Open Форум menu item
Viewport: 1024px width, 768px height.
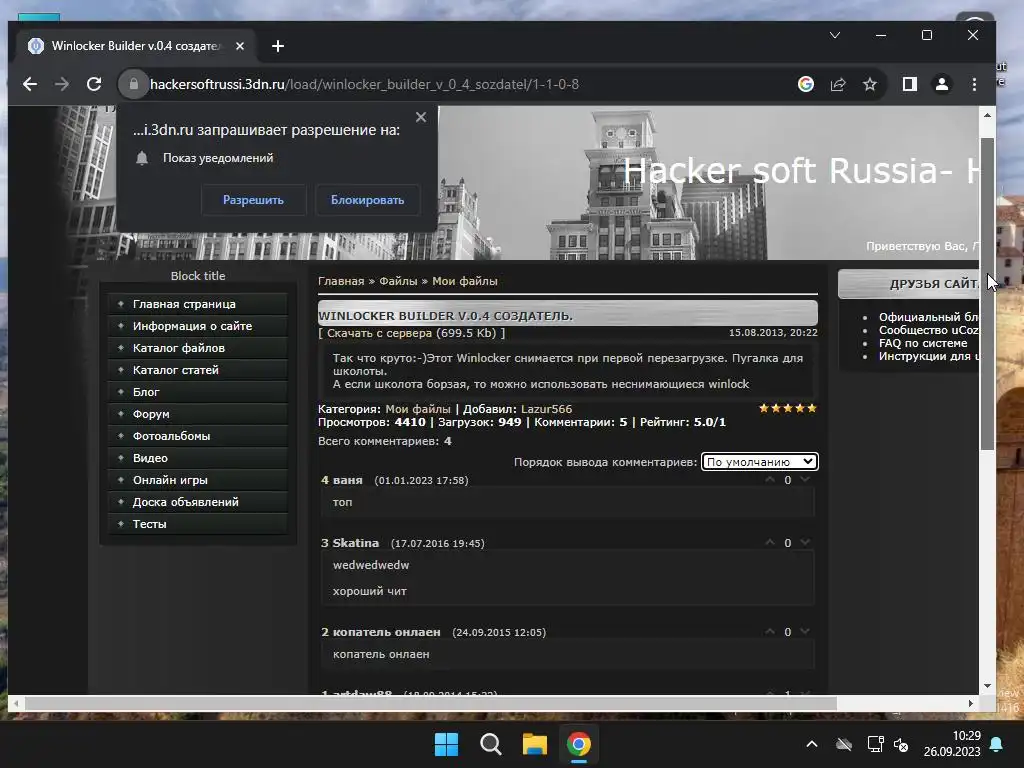point(198,414)
